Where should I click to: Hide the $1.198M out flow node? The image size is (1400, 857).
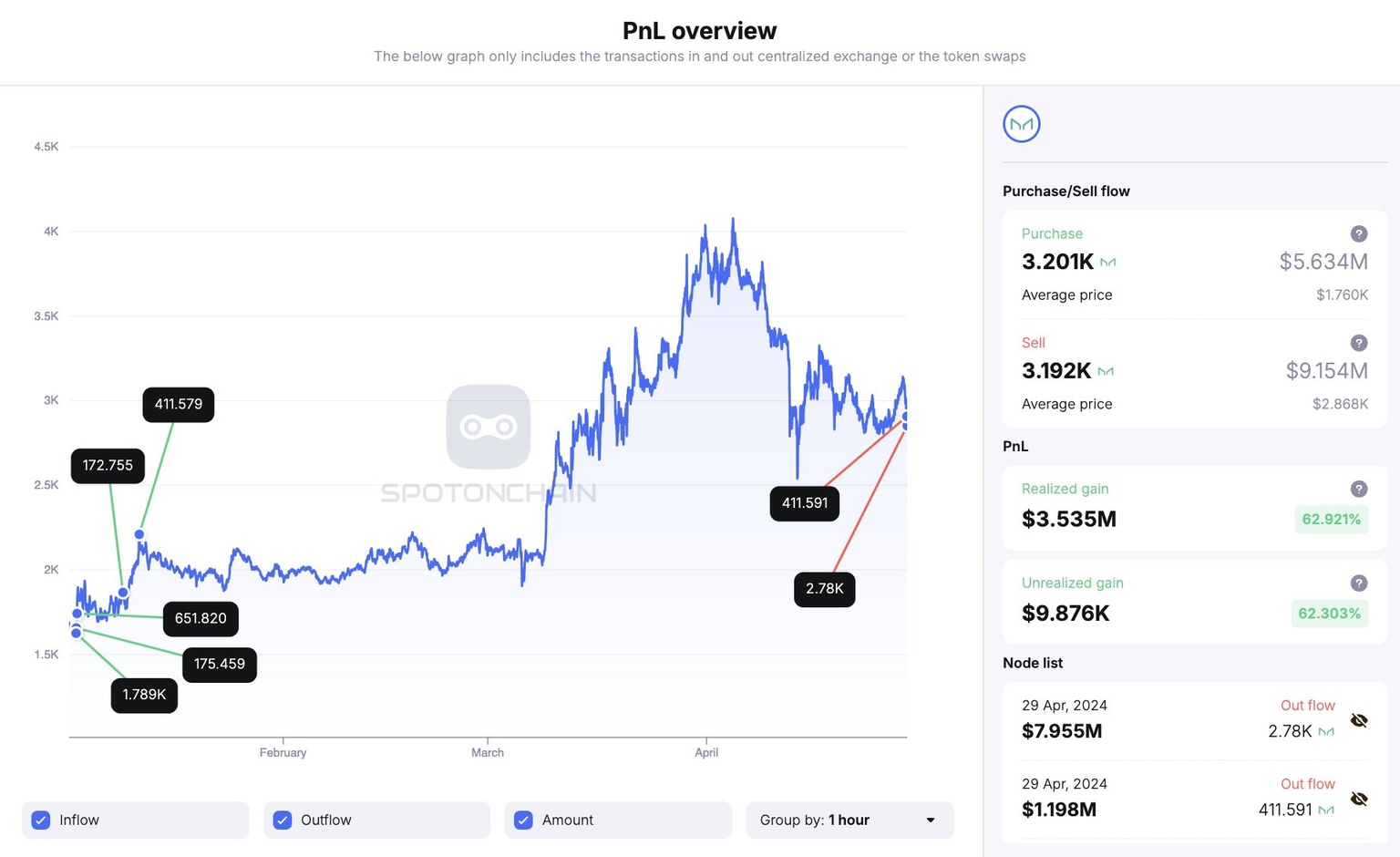pyautogui.click(x=1358, y=799)
